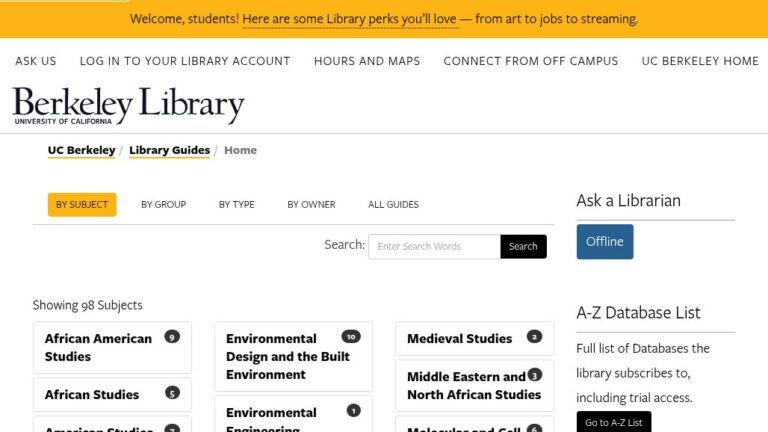Expand Environmental Design and the Built Environment

point(293,357)
